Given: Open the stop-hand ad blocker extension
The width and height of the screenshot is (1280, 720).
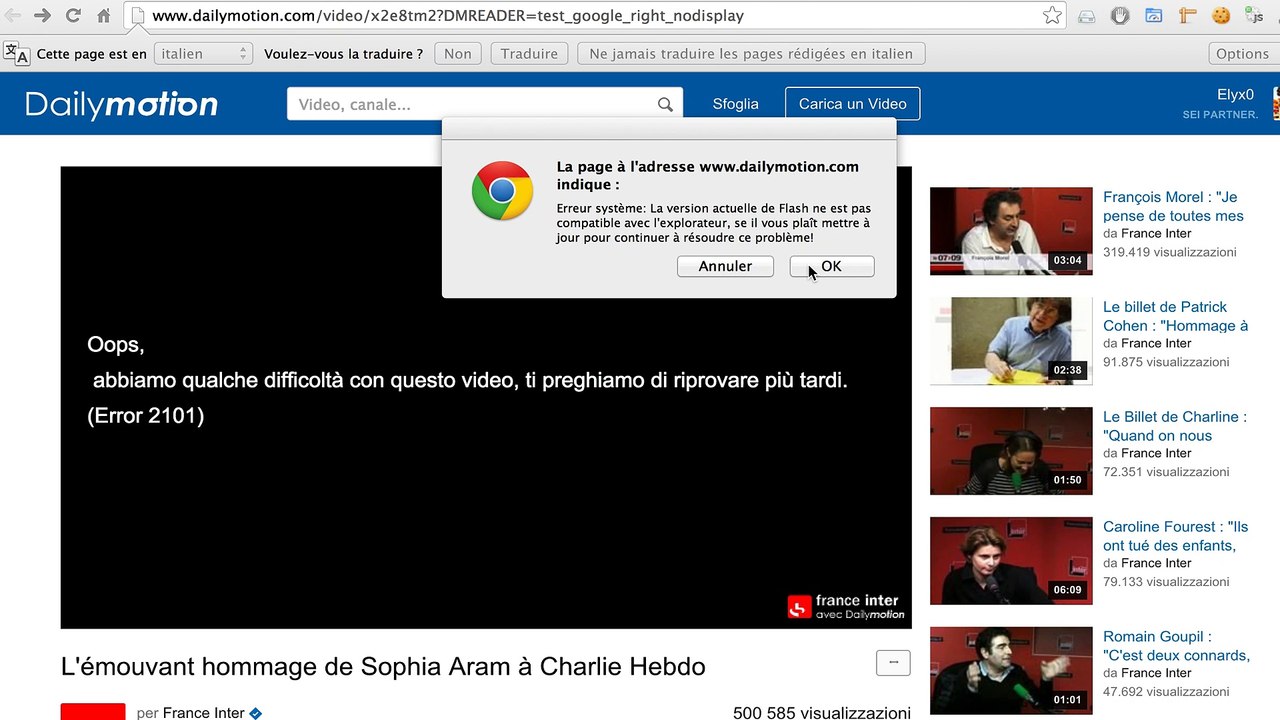Looking at the screenshot, I should click(x=1121, y=16).
